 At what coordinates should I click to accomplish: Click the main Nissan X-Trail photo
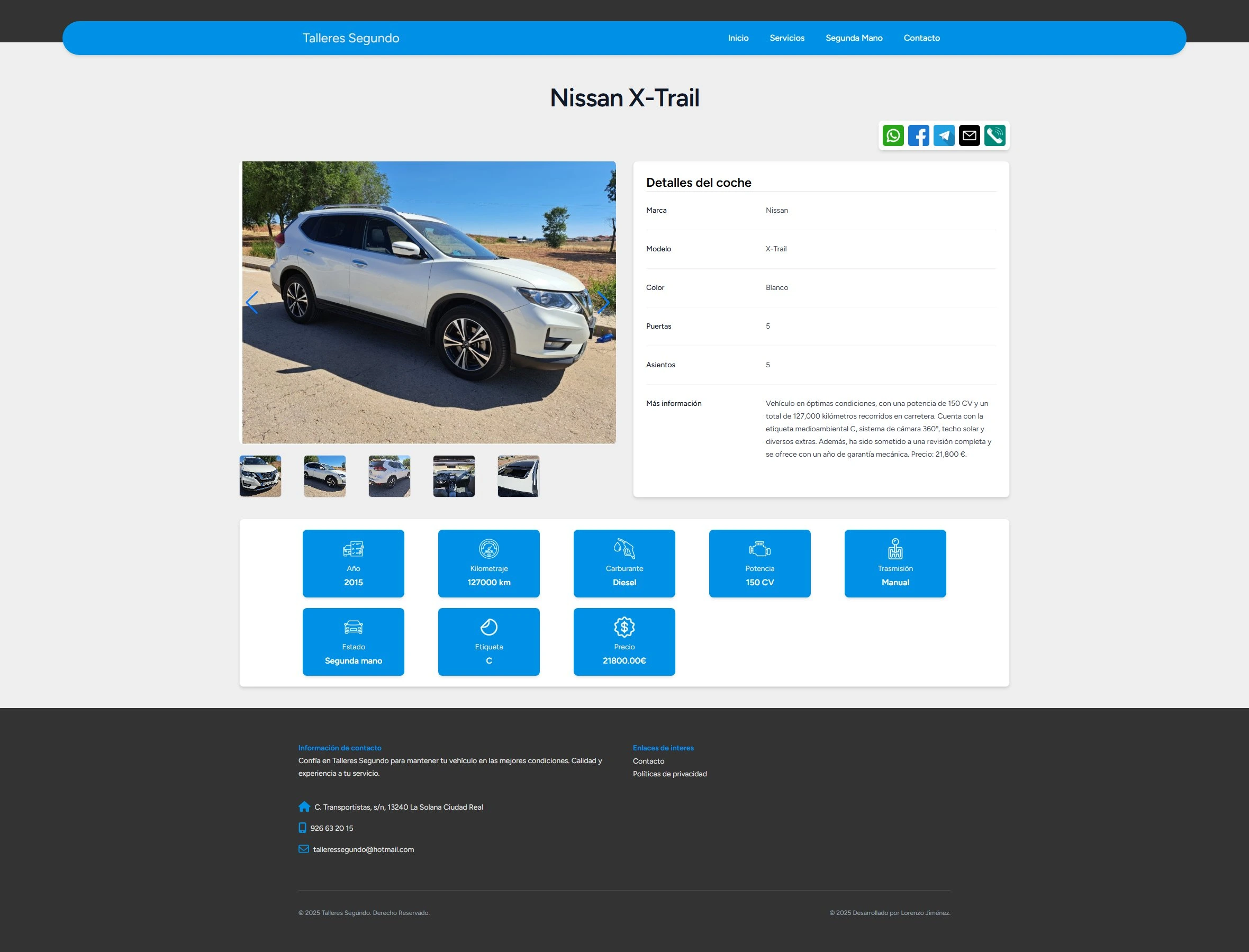[429, 303]
